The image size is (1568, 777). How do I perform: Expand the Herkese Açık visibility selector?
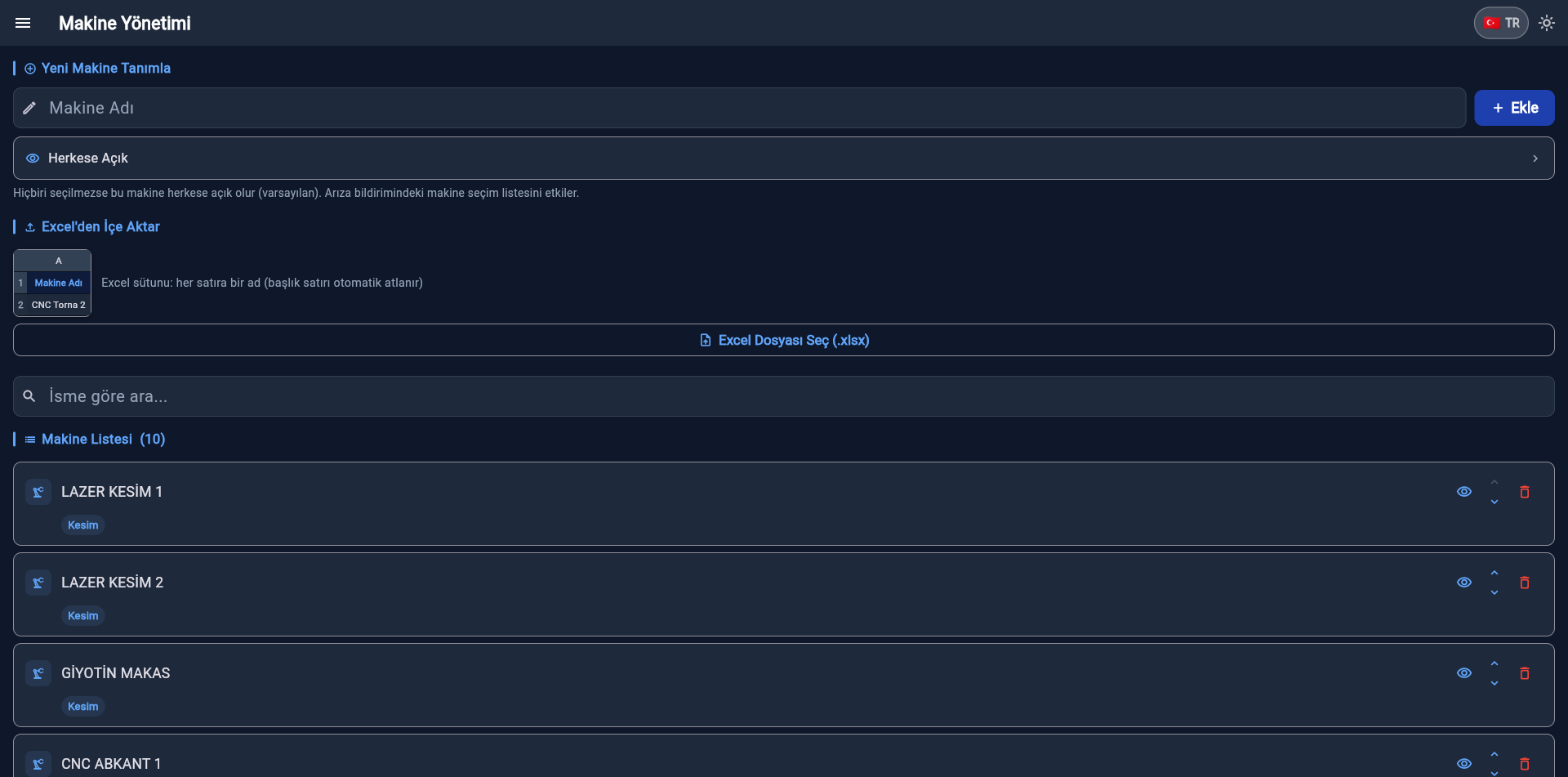click(783, 158)
